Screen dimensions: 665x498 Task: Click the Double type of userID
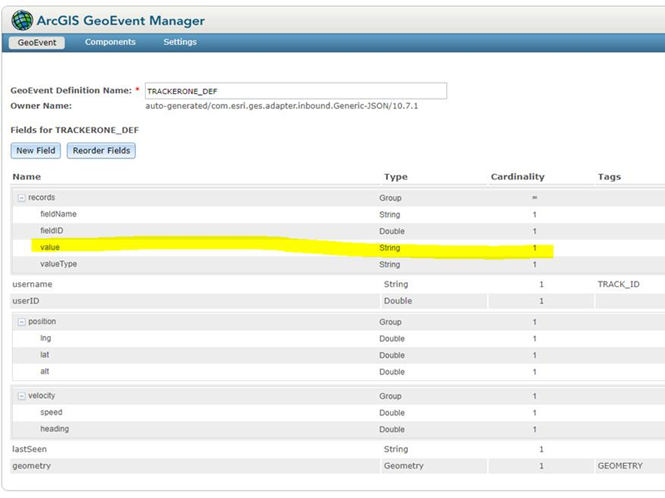click(398, 301)
